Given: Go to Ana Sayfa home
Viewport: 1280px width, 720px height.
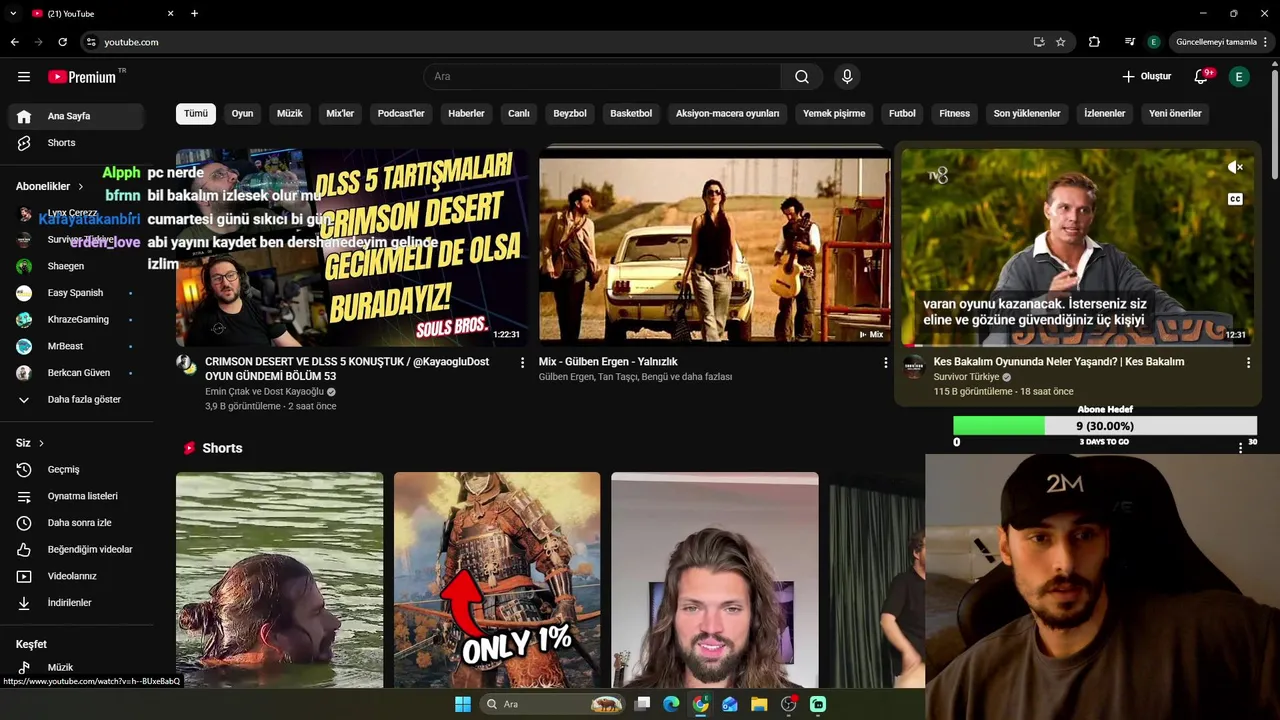Looking at the screenshot, I should (77, 116).
